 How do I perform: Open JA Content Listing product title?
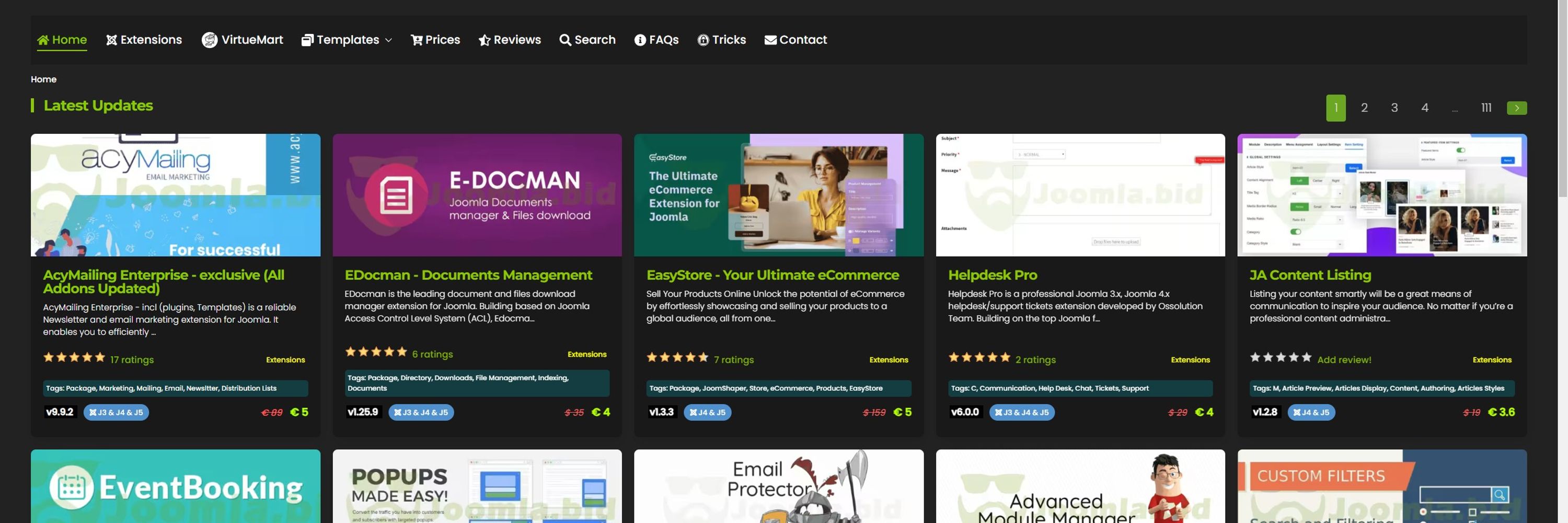[1310, 275]
